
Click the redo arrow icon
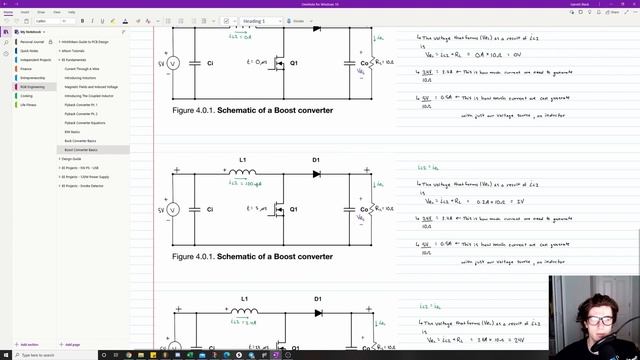click(x=17, y=21)
